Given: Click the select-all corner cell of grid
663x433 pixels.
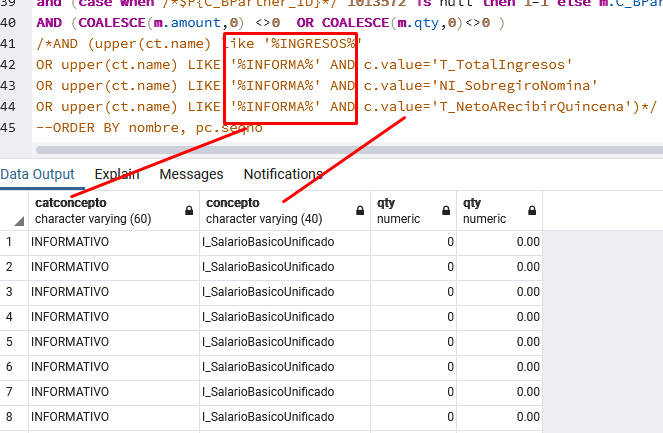Looking at the screenshot, I should click(13, 210).
